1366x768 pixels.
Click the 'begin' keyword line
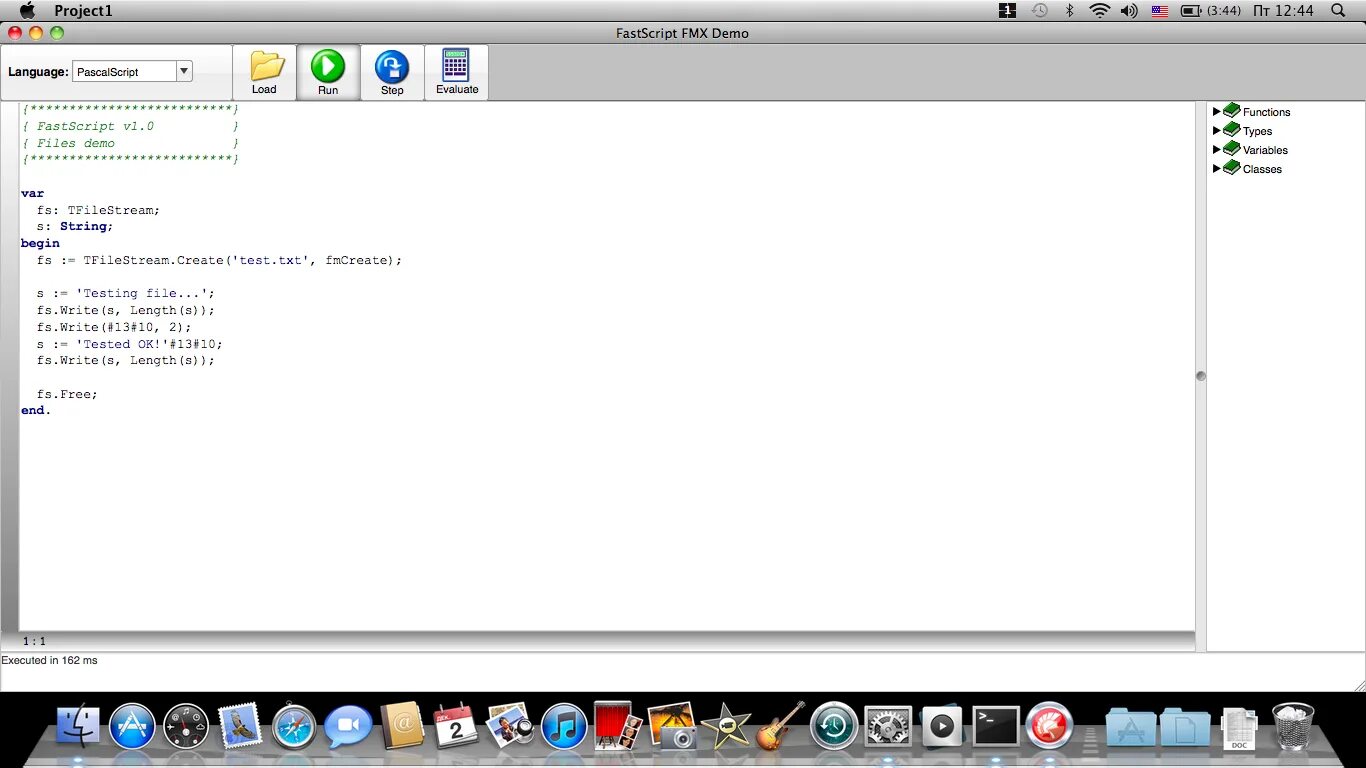[40, 243]
